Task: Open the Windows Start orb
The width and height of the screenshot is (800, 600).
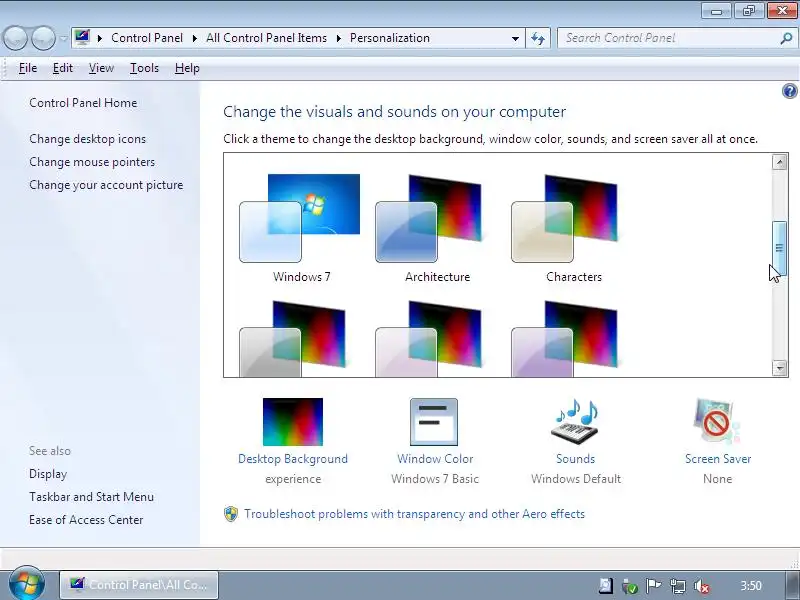Action: point(27,583)
